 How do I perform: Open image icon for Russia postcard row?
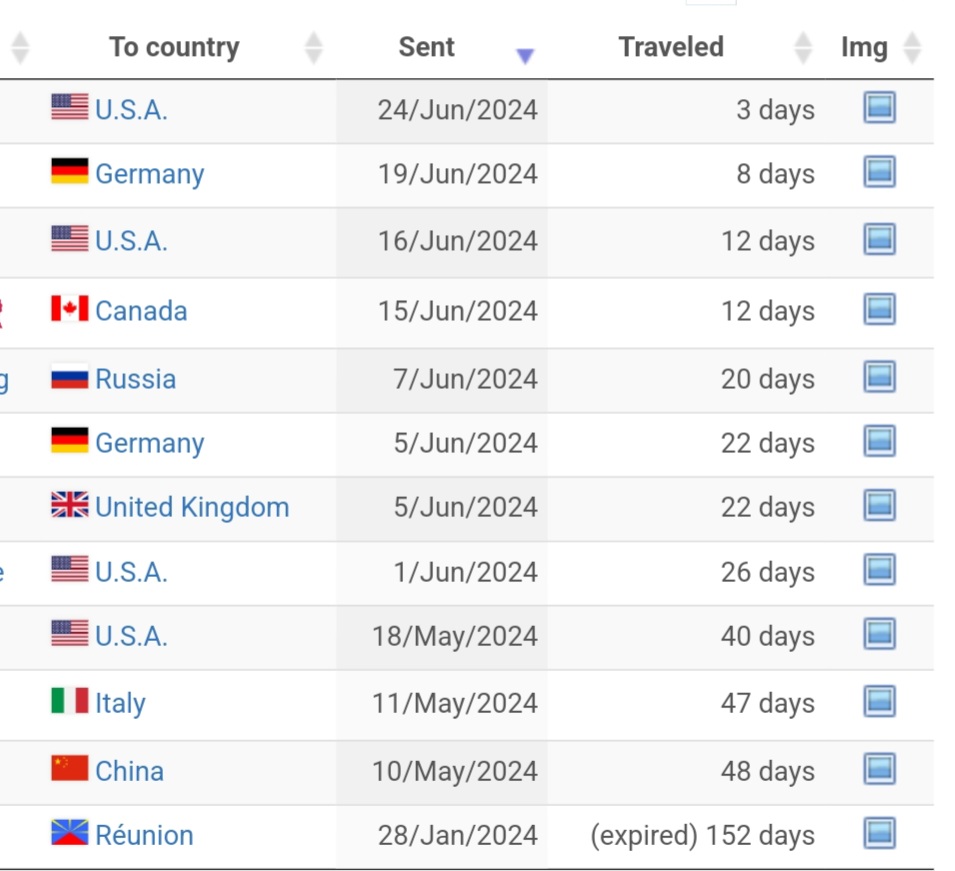coord(879,376)
